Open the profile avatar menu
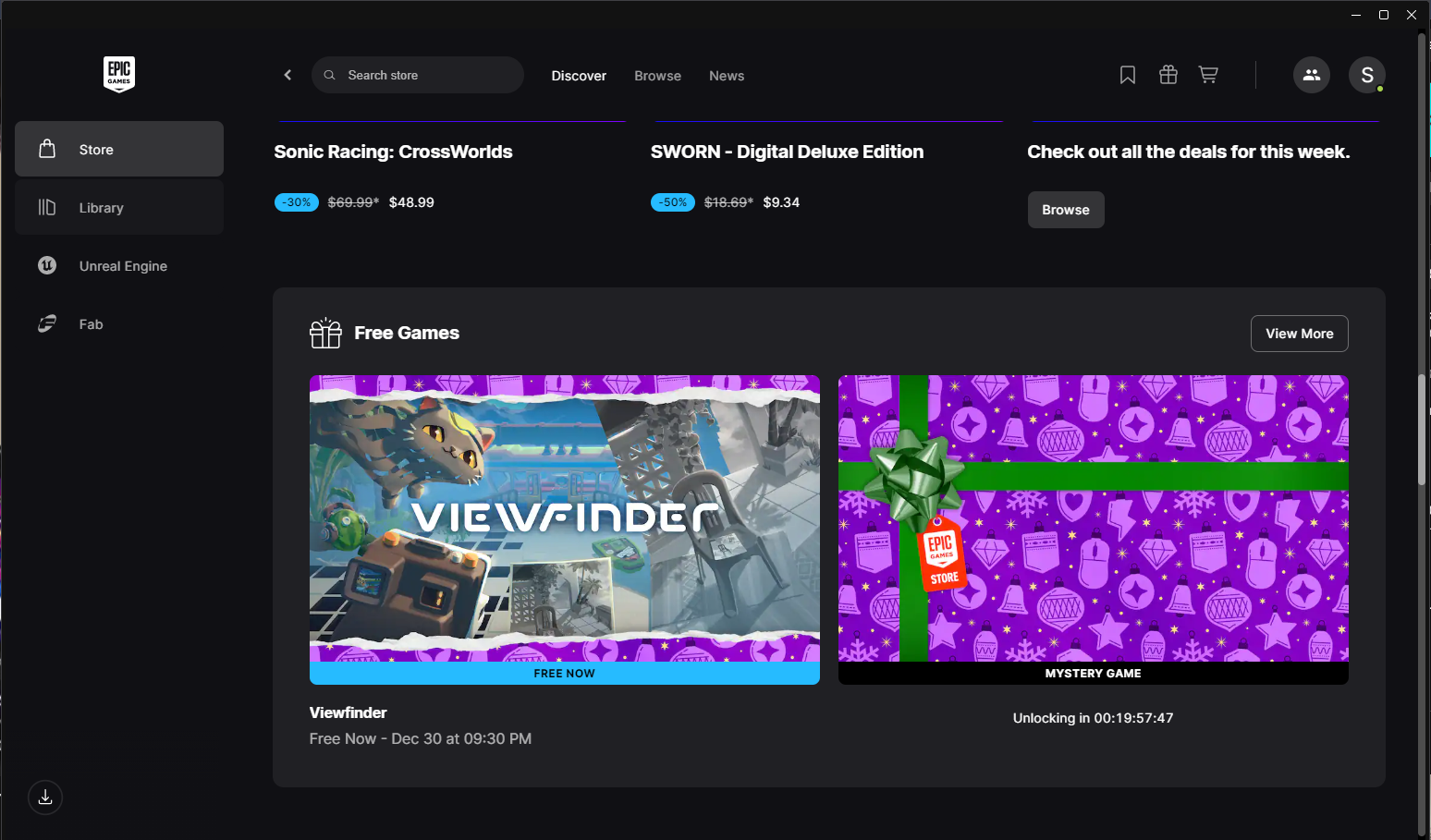The width and height of the screenshot is (1431, 840). pos(1367,75)
